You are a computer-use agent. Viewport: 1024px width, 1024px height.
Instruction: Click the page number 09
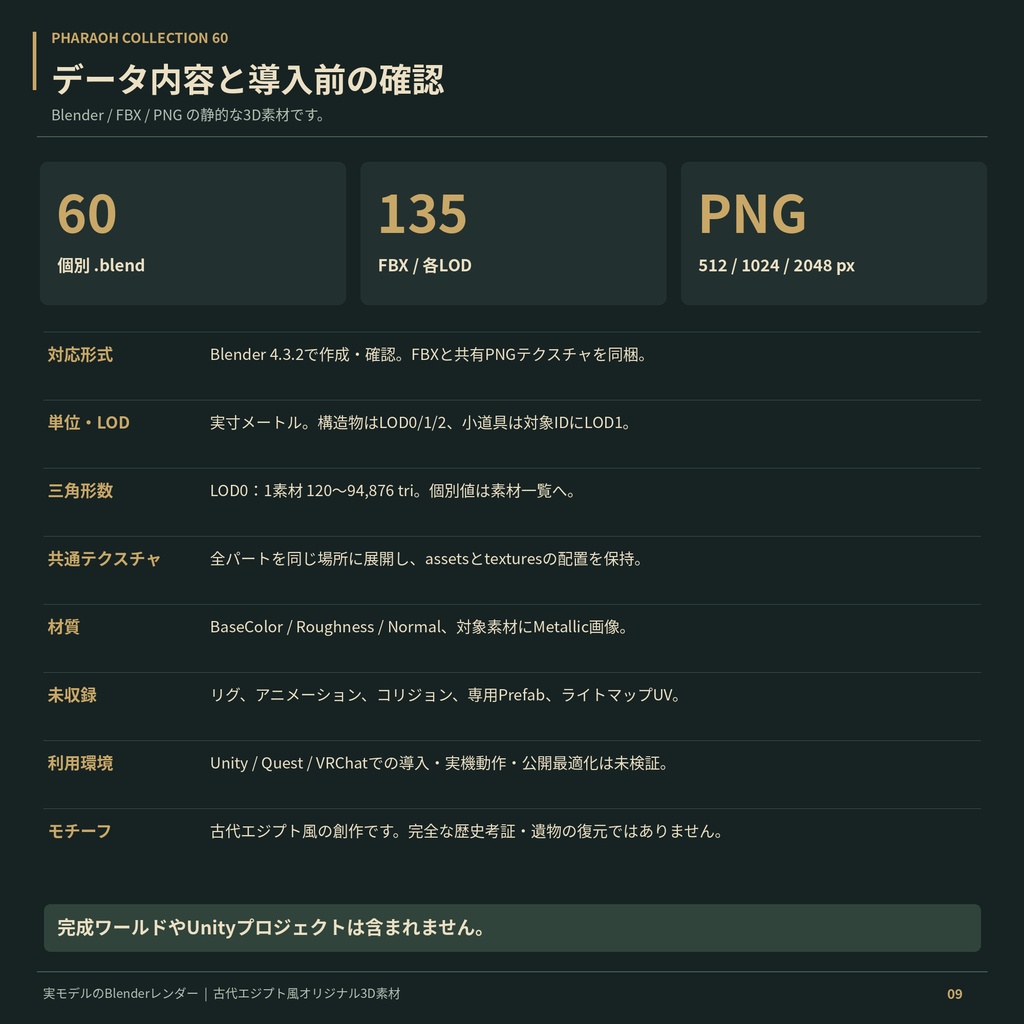pos(955,994)
